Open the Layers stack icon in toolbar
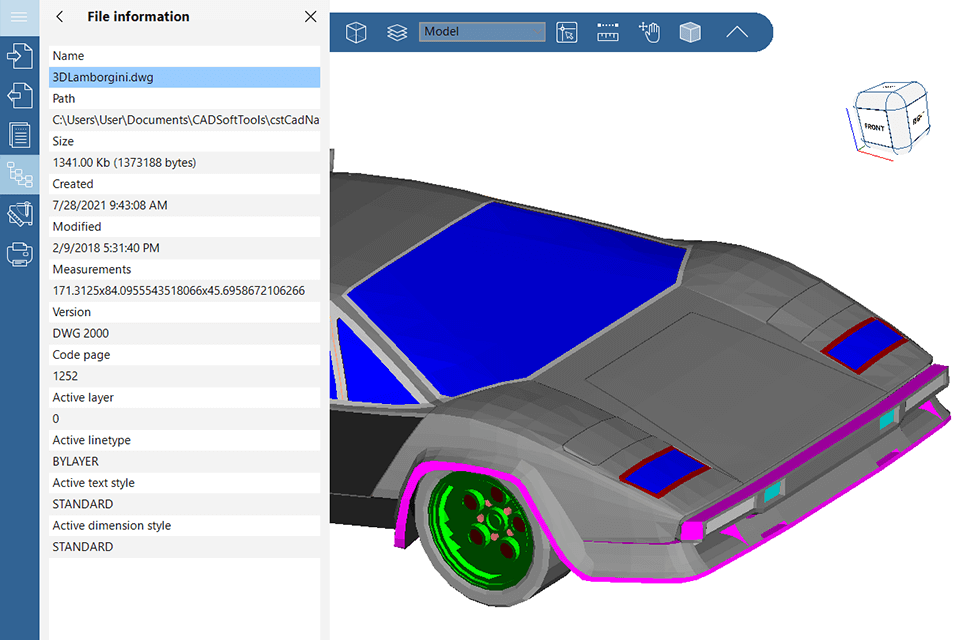This screenshot has height=640, width=960. point(397,33)
